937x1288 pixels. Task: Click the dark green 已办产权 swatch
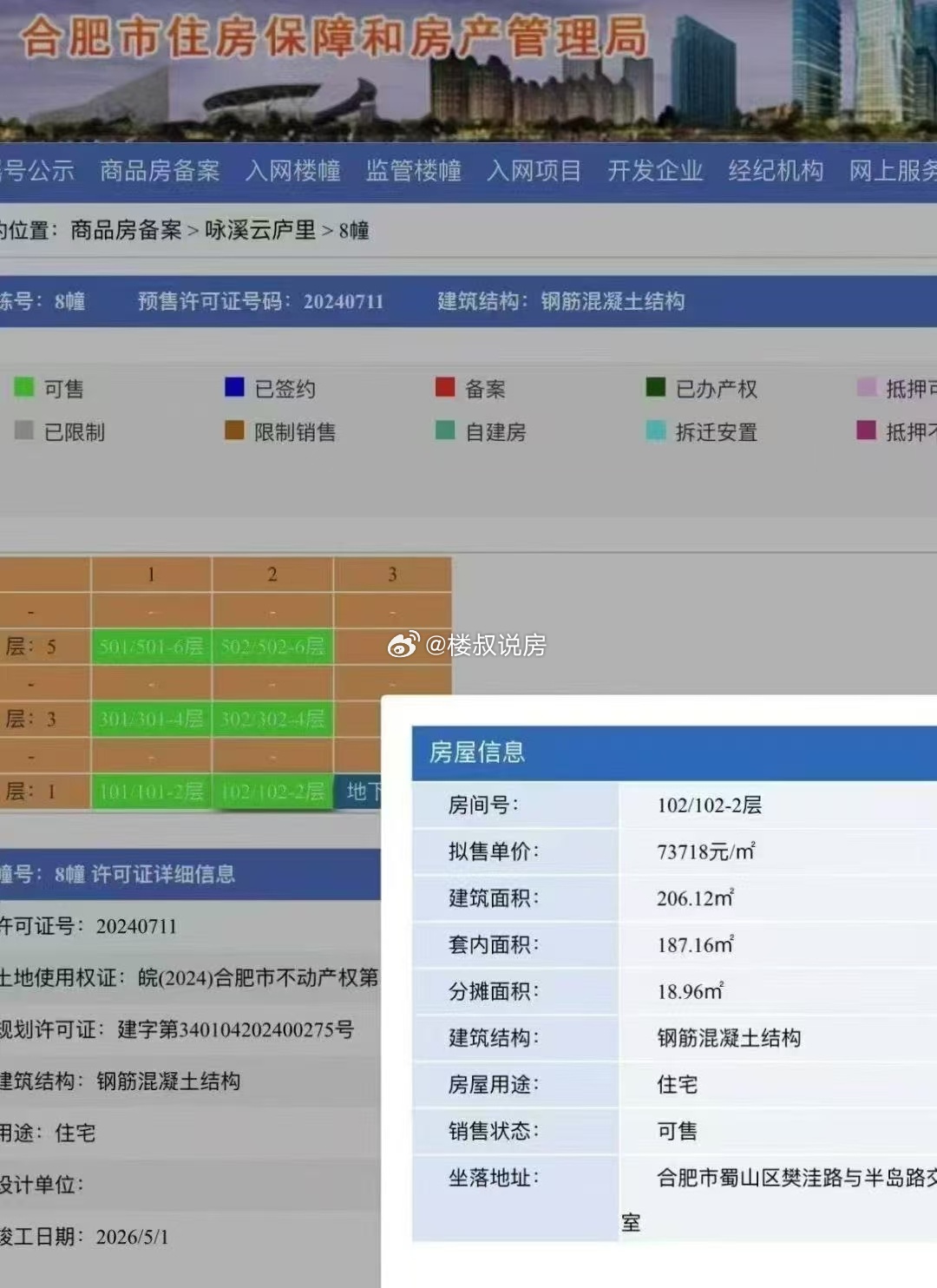pyautogui.click(x=656, y=387)
